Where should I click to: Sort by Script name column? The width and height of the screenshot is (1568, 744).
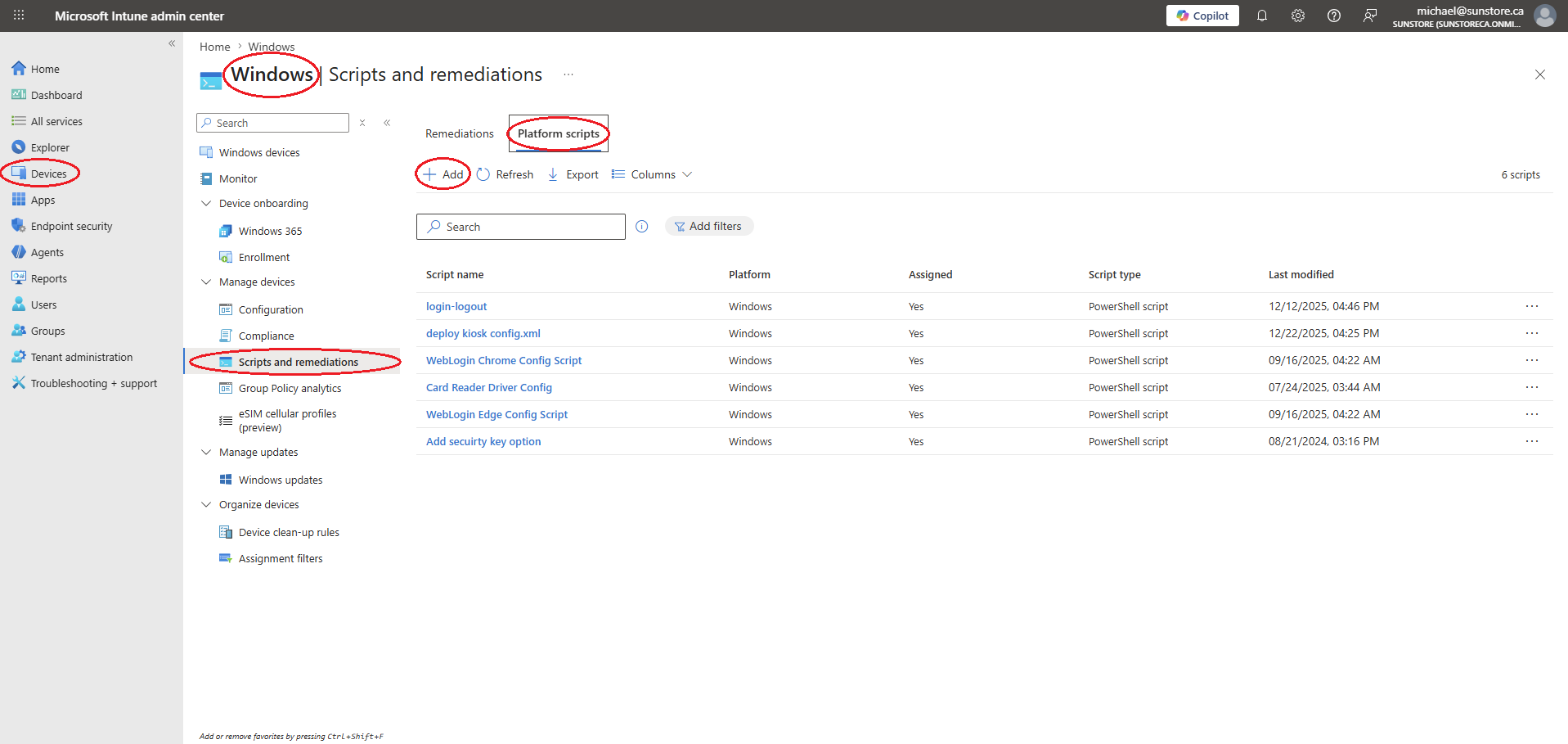pos(455,274)
